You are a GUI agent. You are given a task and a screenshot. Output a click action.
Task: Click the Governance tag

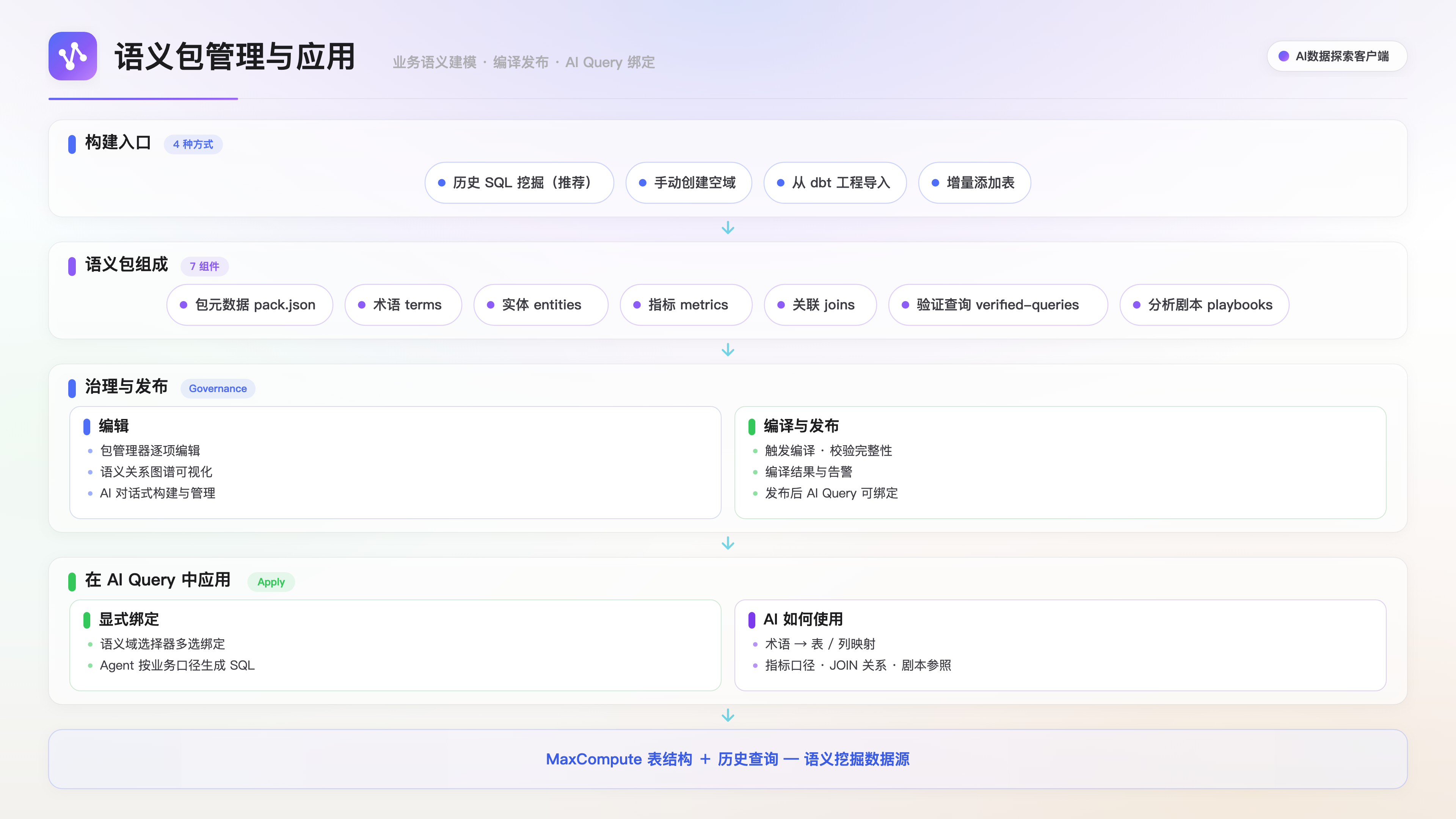[x=218, y=388]
